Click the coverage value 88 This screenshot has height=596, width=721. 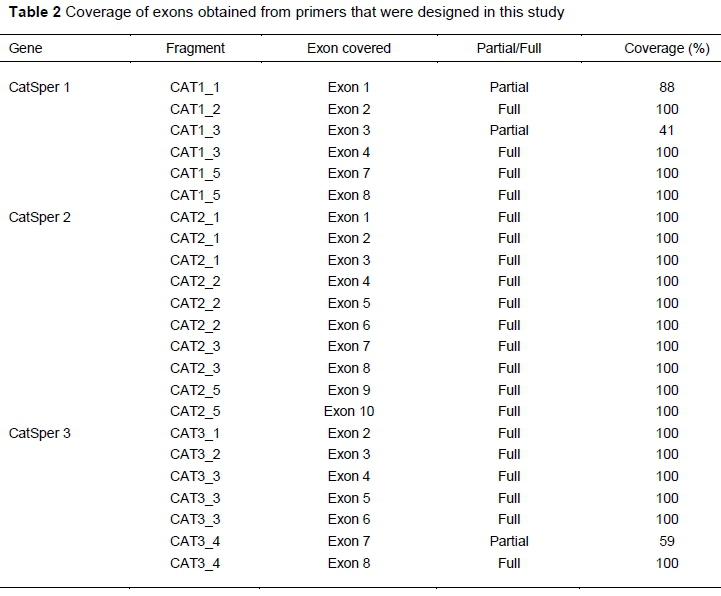[x=667, y=87]
